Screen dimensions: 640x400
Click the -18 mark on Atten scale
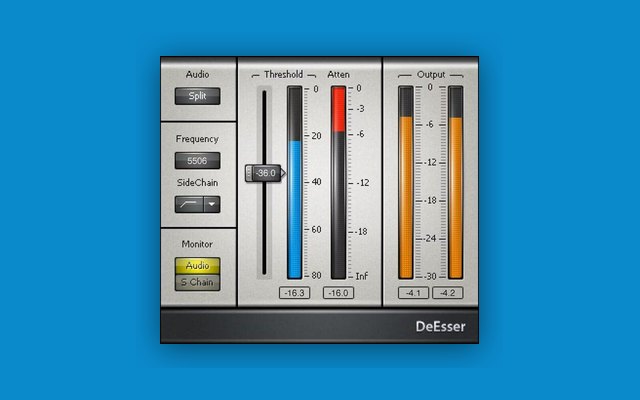tap(362, 232)
